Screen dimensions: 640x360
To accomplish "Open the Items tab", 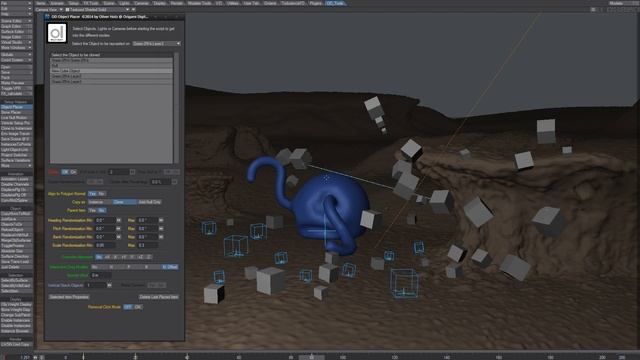I will point(40,3).
